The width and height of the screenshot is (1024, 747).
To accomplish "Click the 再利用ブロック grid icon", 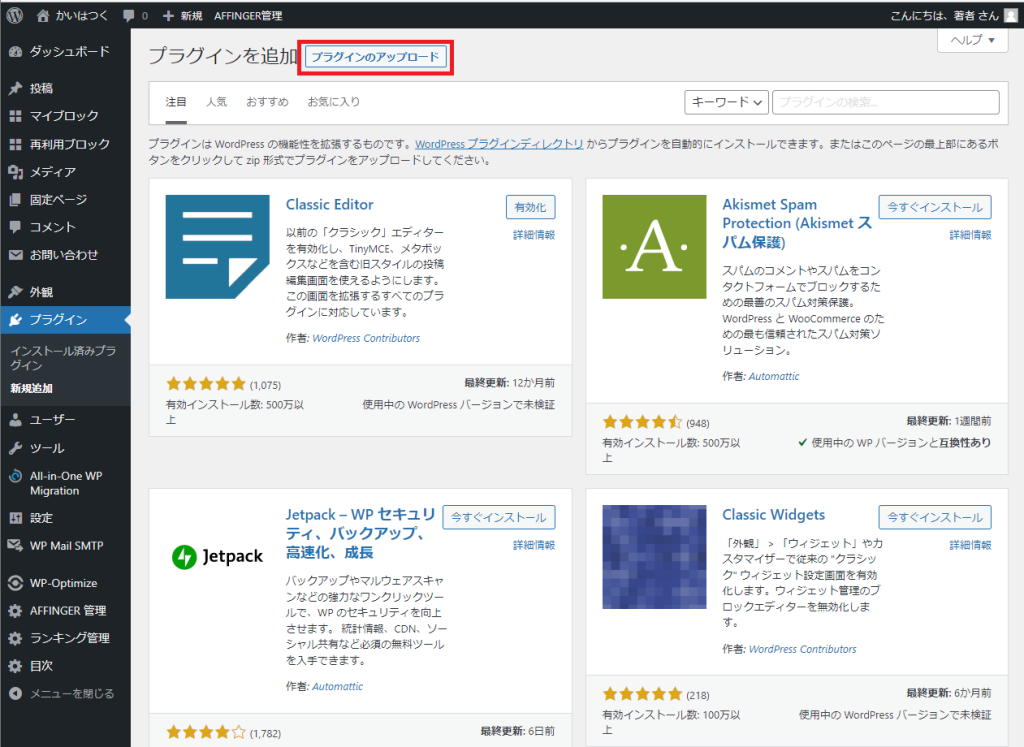I will (16, 144).
